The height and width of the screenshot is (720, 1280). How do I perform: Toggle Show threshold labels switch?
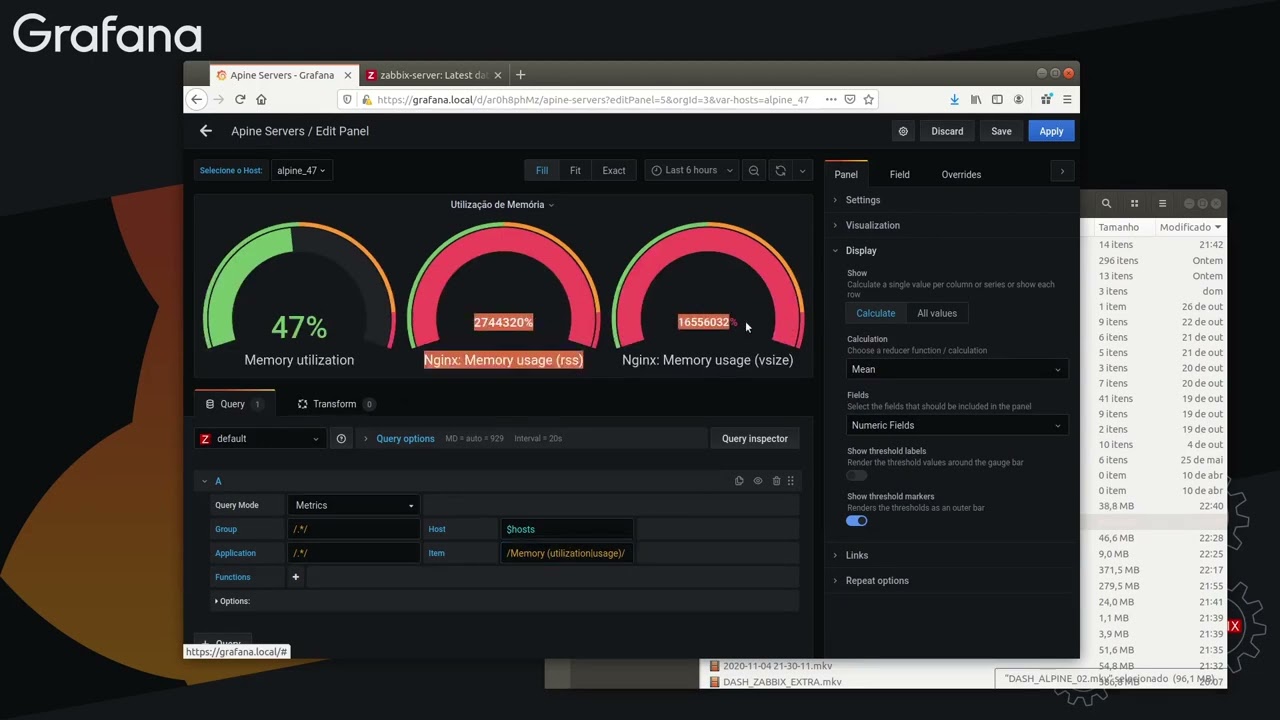click(x=857, y=475)
